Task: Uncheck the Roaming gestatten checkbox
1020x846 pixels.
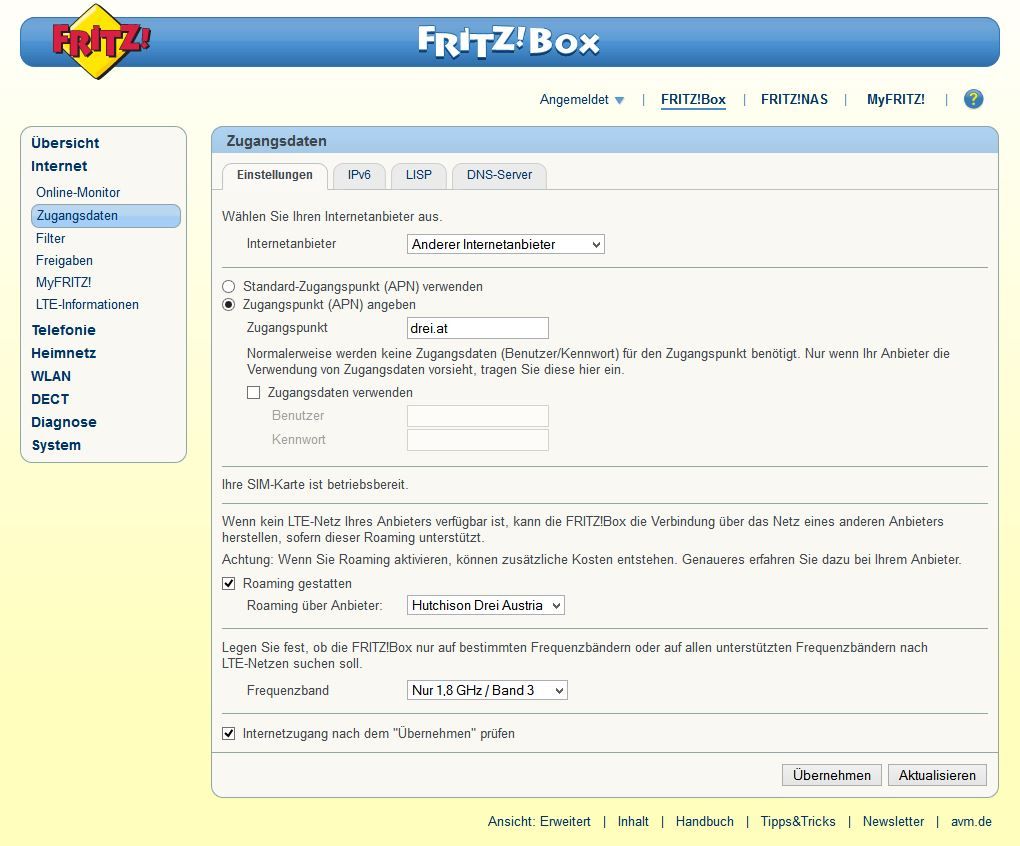Action: tap(229, 584)
